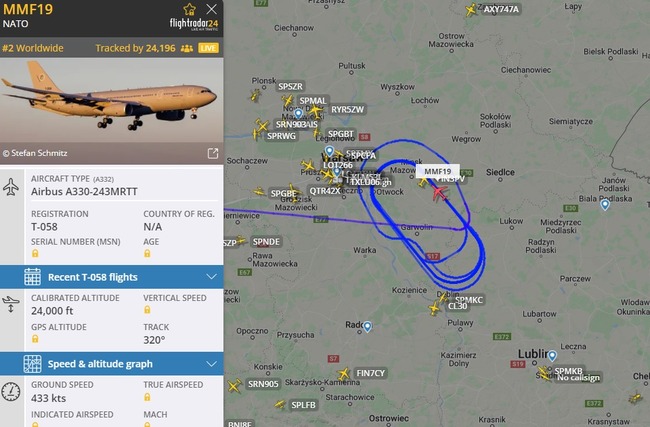Expand Recent T-058 flights section
Screen dimensions: 650x427
coord(112,277)
